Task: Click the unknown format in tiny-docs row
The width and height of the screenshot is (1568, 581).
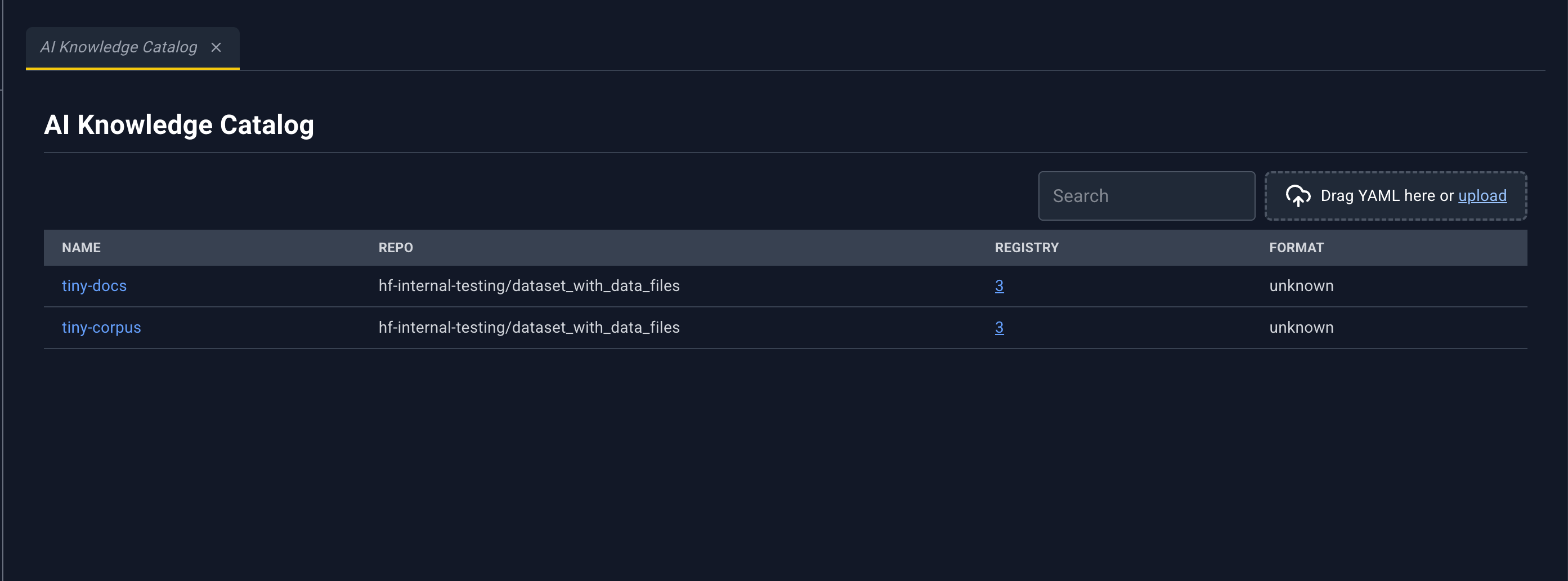Action: click(1301, 285)
